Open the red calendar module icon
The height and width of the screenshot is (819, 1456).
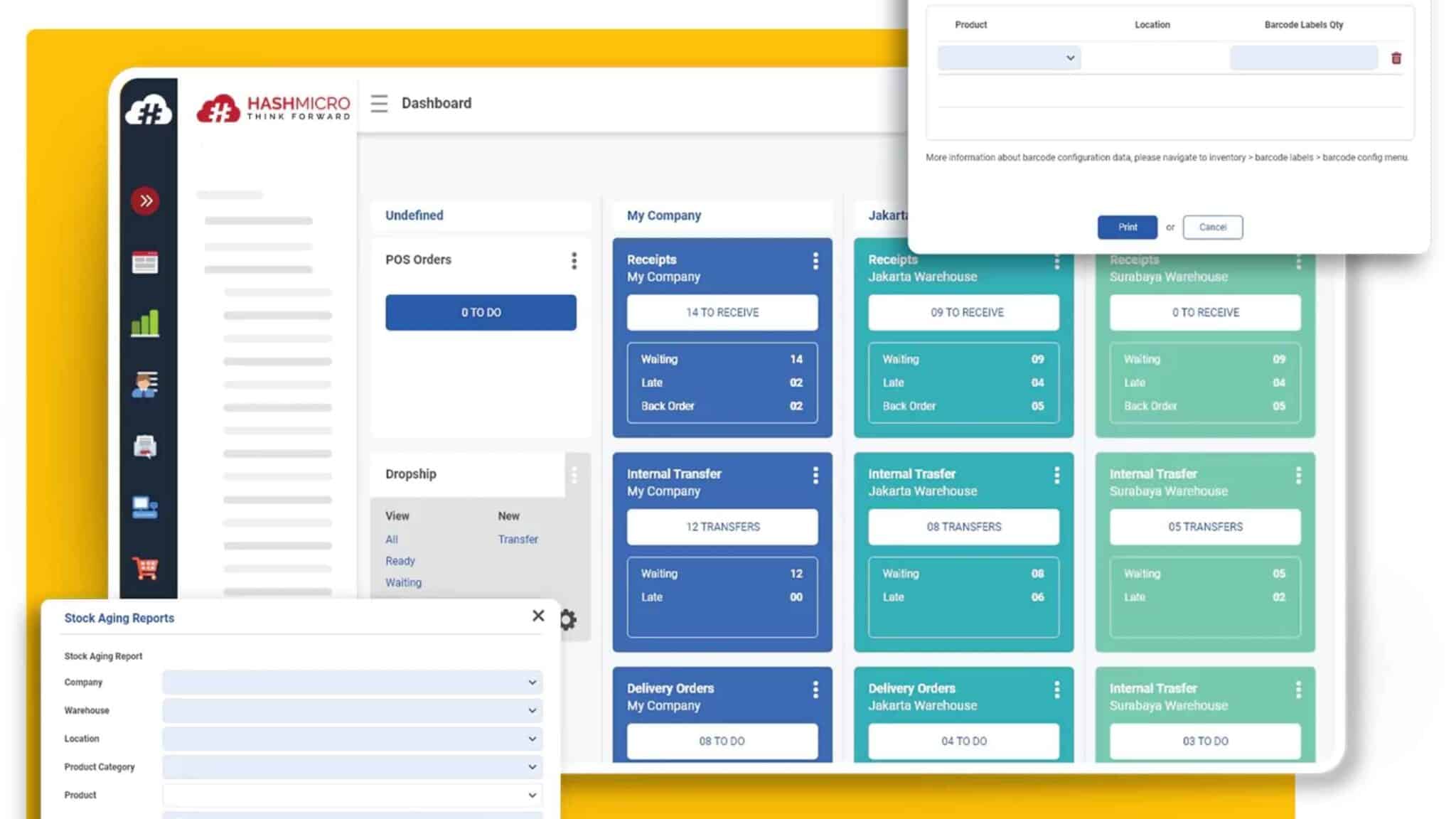pos(145,262)
